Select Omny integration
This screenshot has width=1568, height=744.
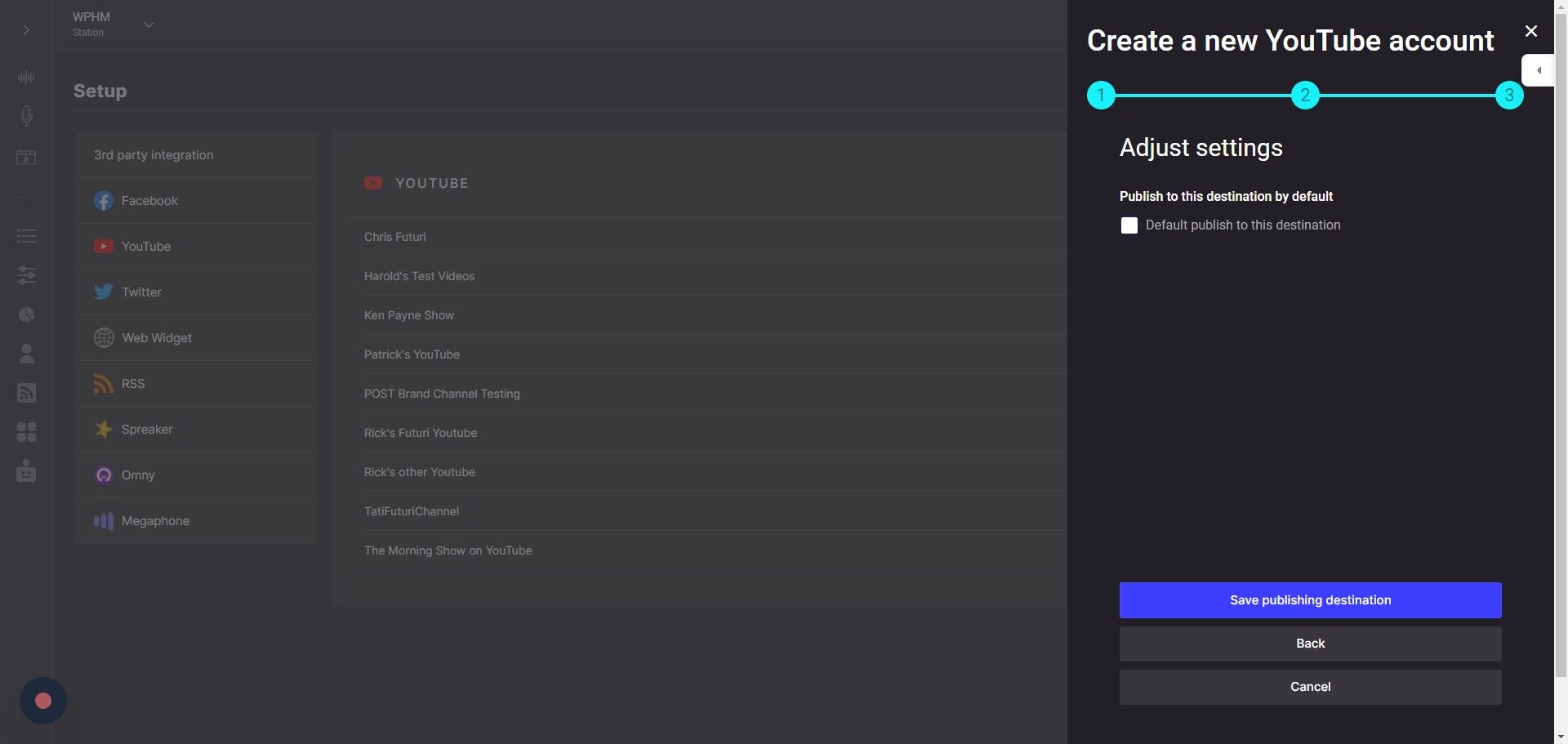(195, 475)
